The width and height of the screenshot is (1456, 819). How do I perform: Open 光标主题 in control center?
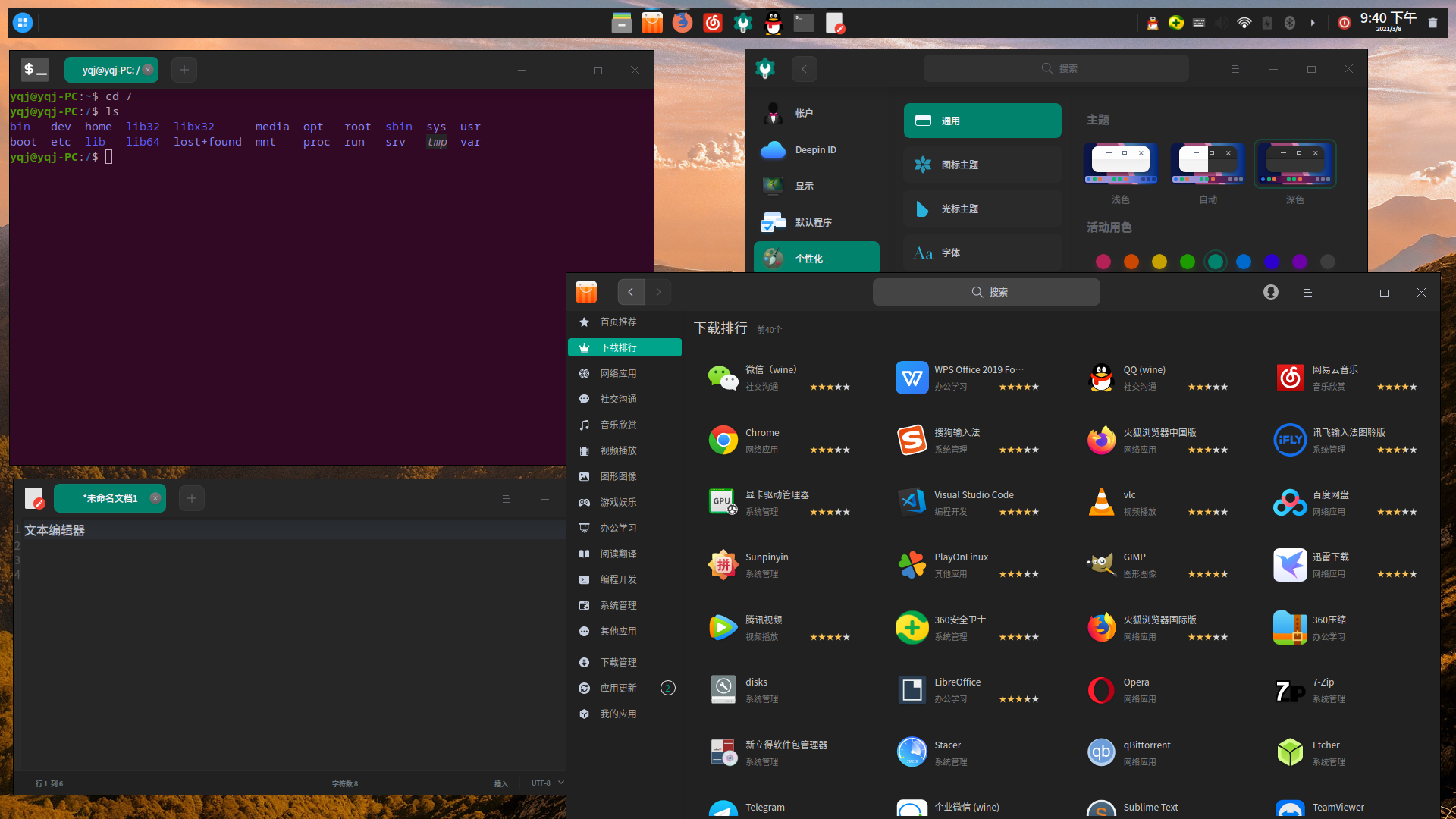(982, 209)
